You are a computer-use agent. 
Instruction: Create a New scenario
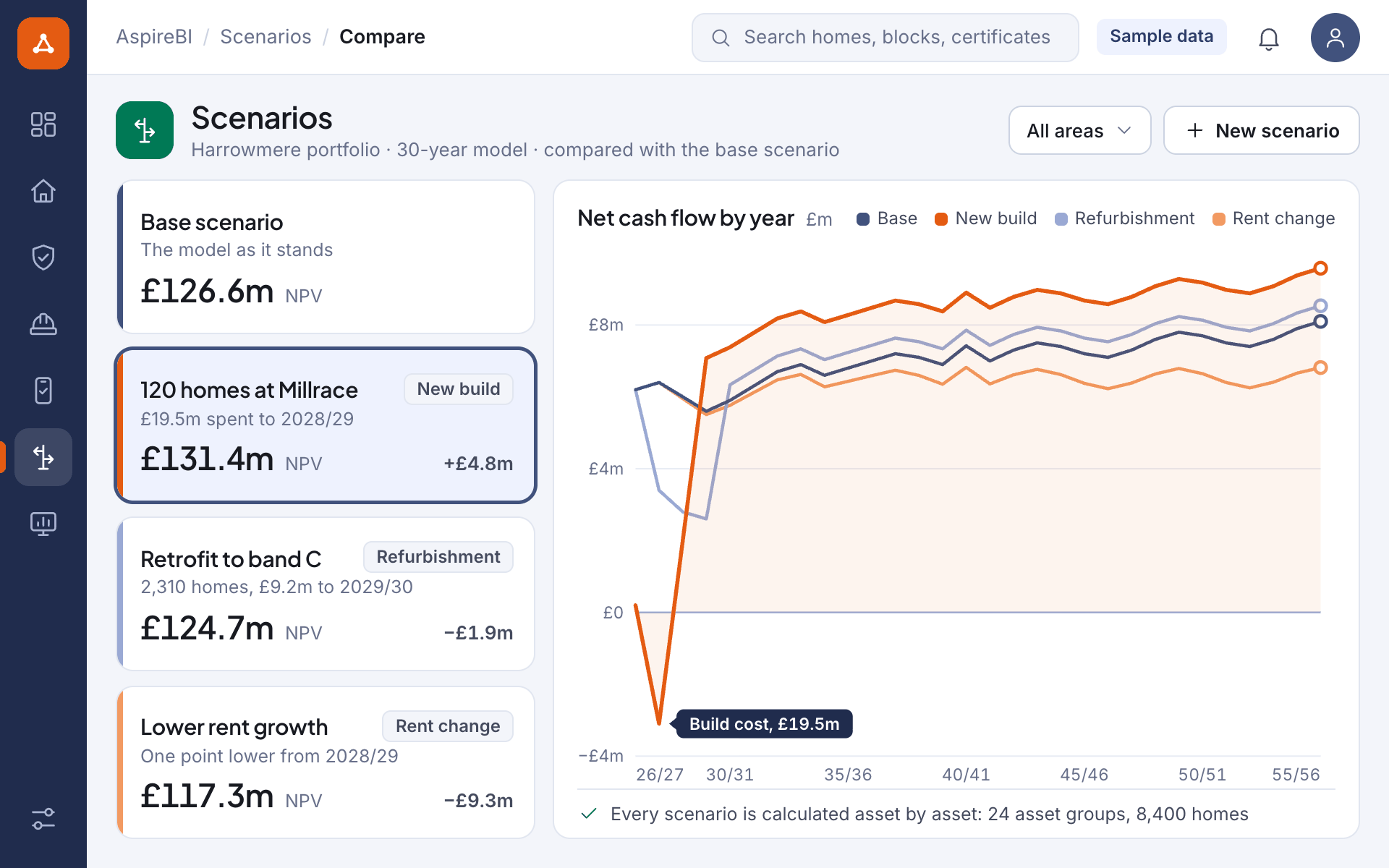tap(1261, 130)
